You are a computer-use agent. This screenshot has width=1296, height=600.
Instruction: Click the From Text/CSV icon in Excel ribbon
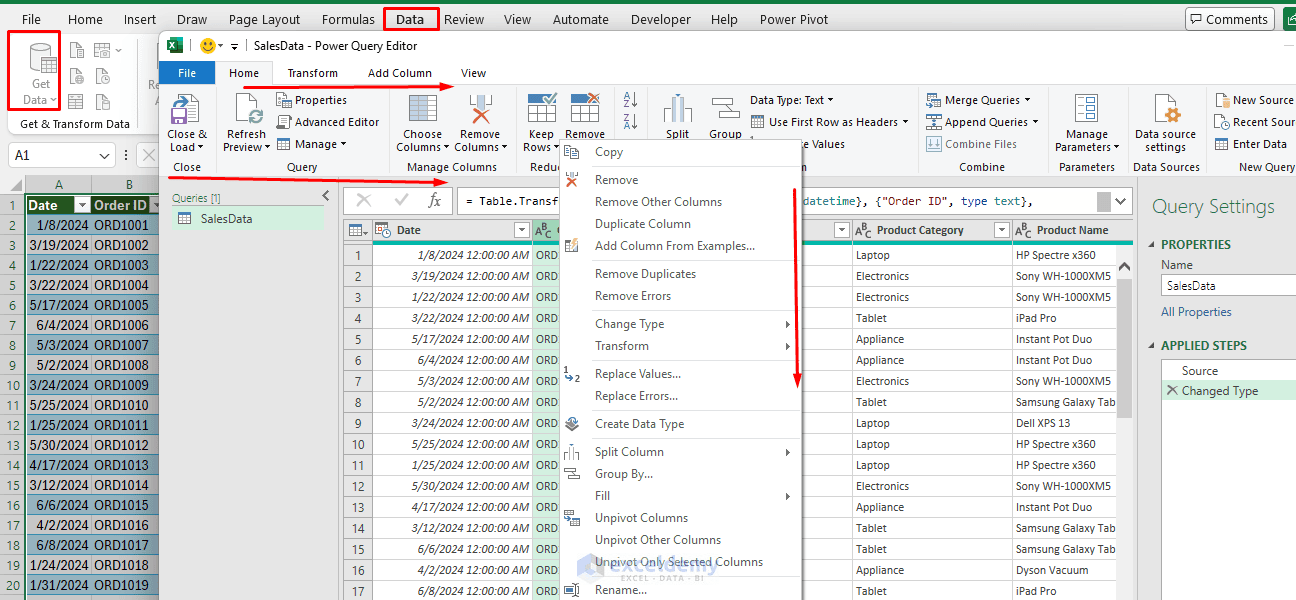point(77,50)
